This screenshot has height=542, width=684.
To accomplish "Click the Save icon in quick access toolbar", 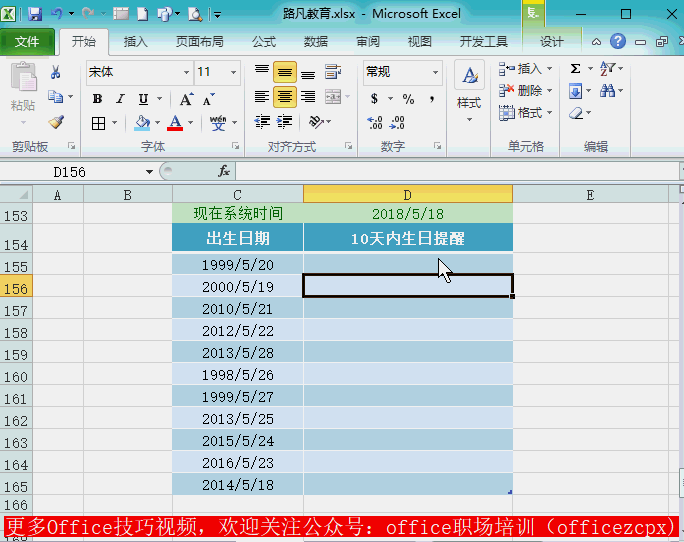I will point(35,14).
